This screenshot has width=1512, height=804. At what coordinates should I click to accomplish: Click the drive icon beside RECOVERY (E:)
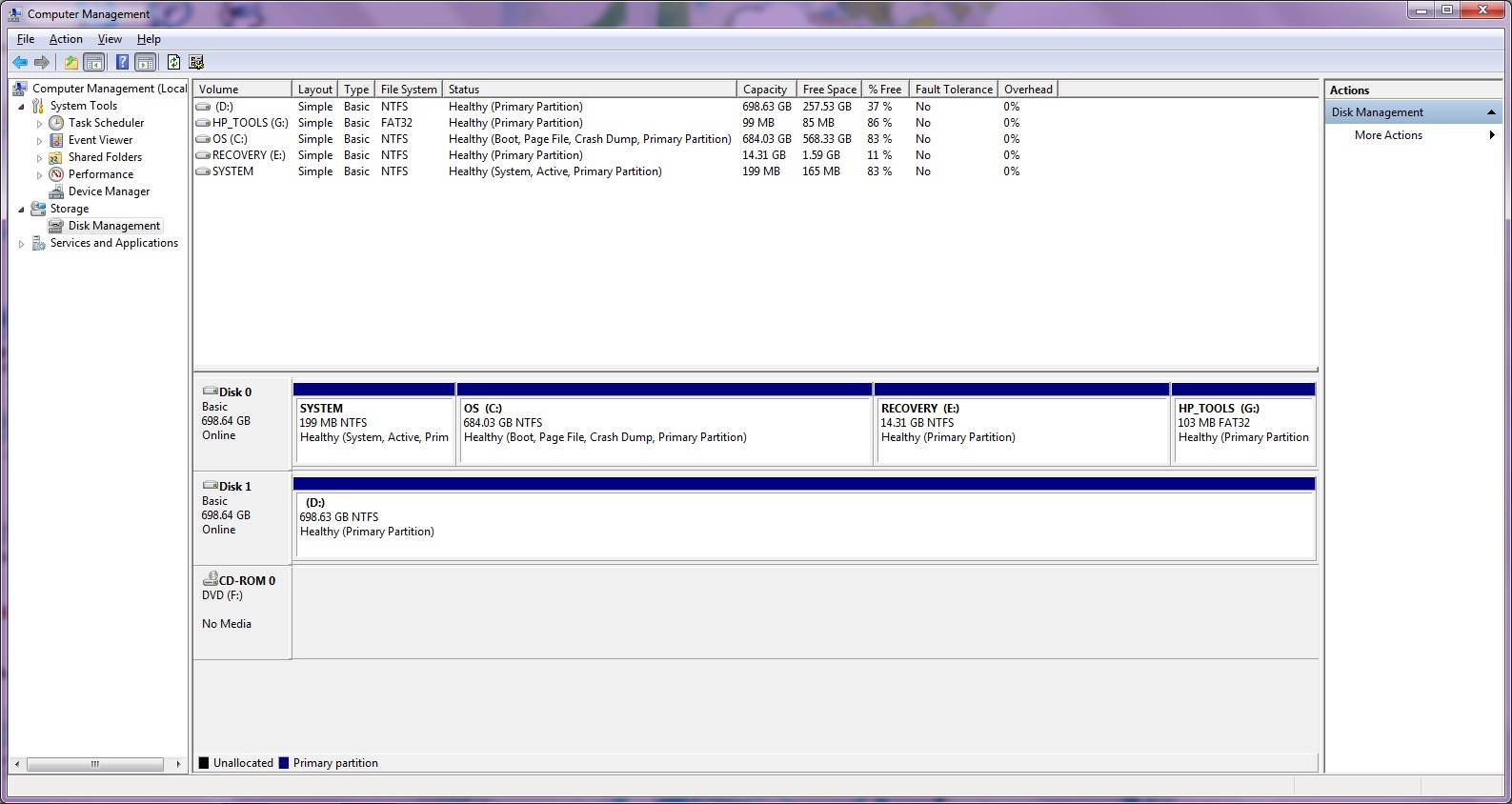(x=203, y=155)
